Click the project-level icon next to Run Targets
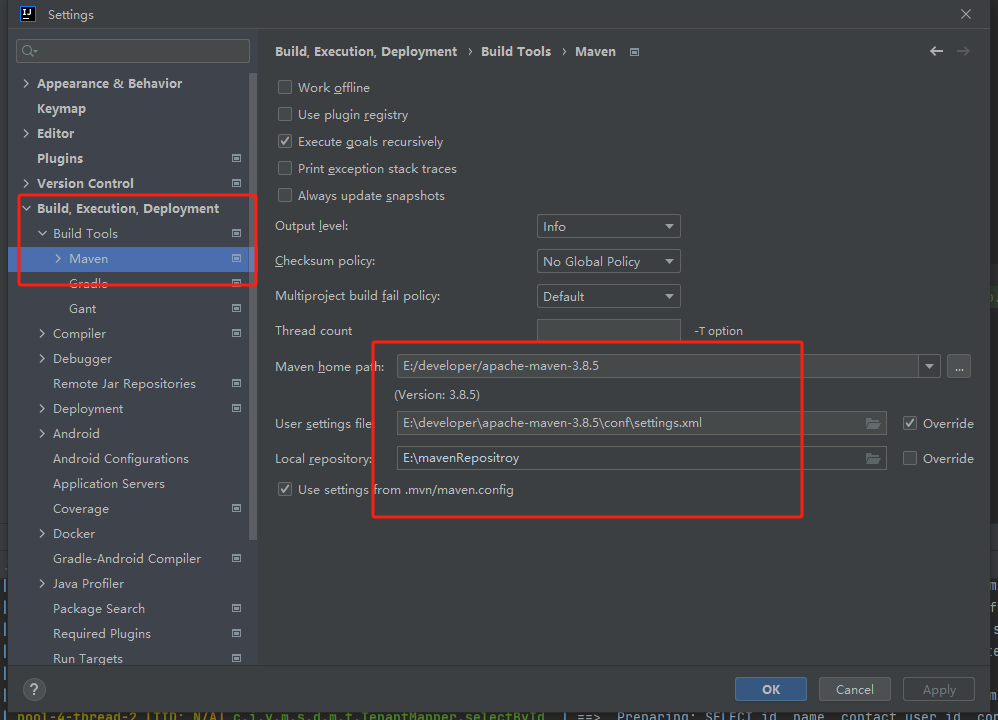This screenshot has width=998, height=720. pyautogui.click(x=236, y=658)
